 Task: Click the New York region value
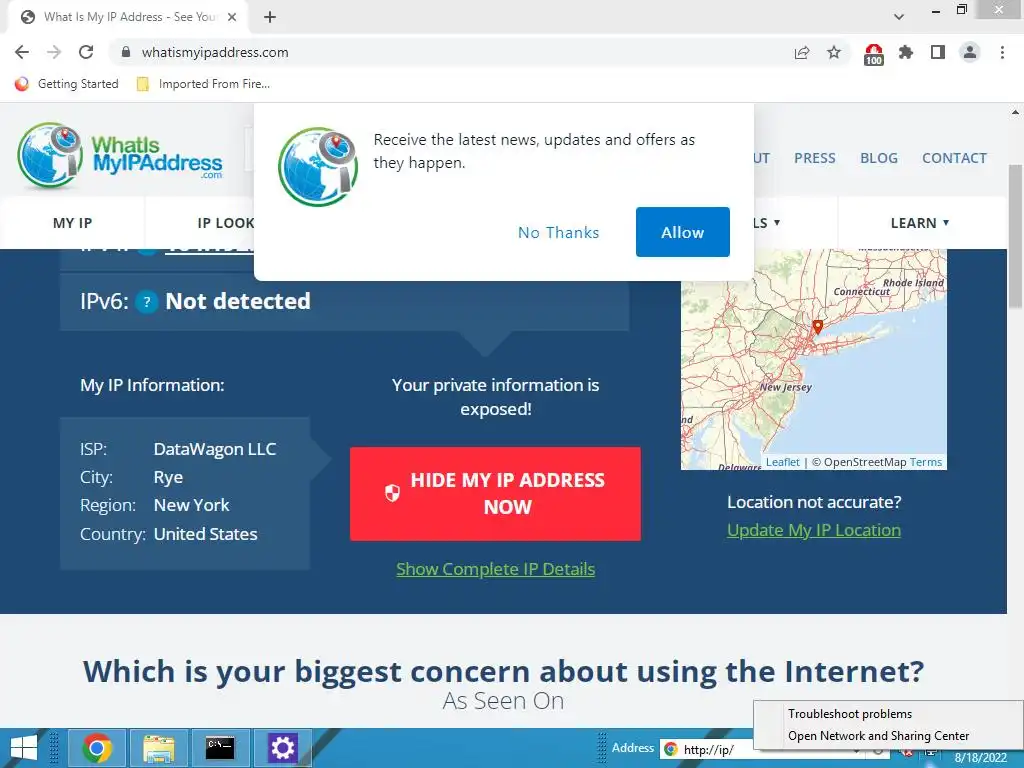point(191,505)
